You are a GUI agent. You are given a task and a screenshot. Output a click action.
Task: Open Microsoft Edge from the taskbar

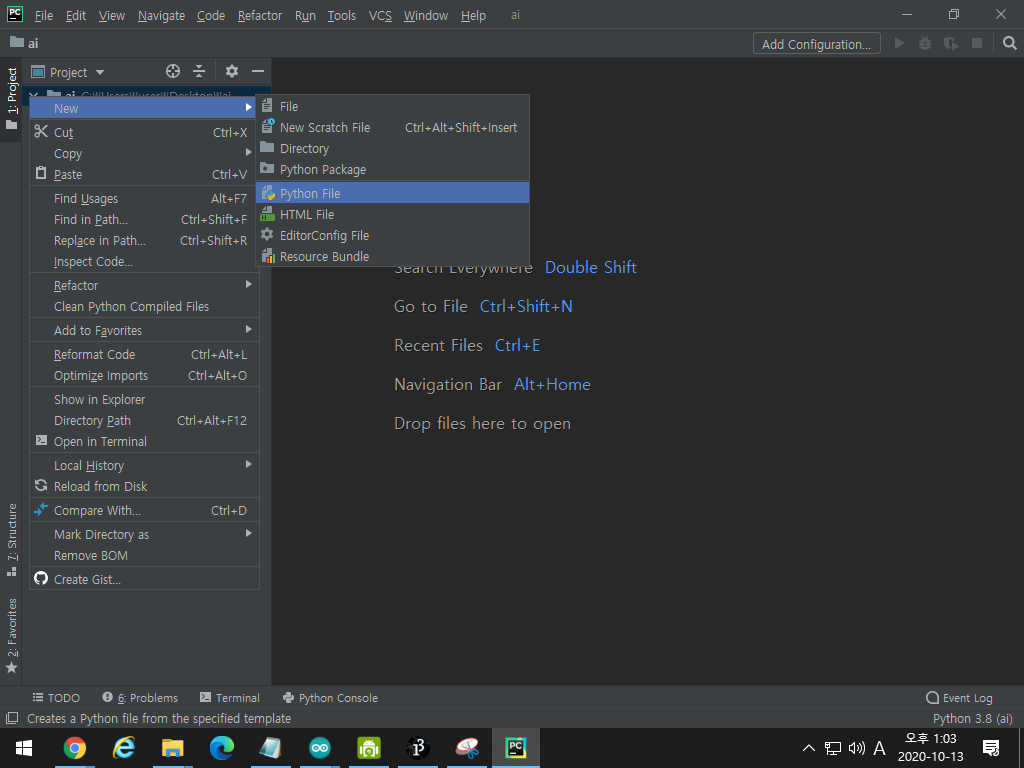221,748
